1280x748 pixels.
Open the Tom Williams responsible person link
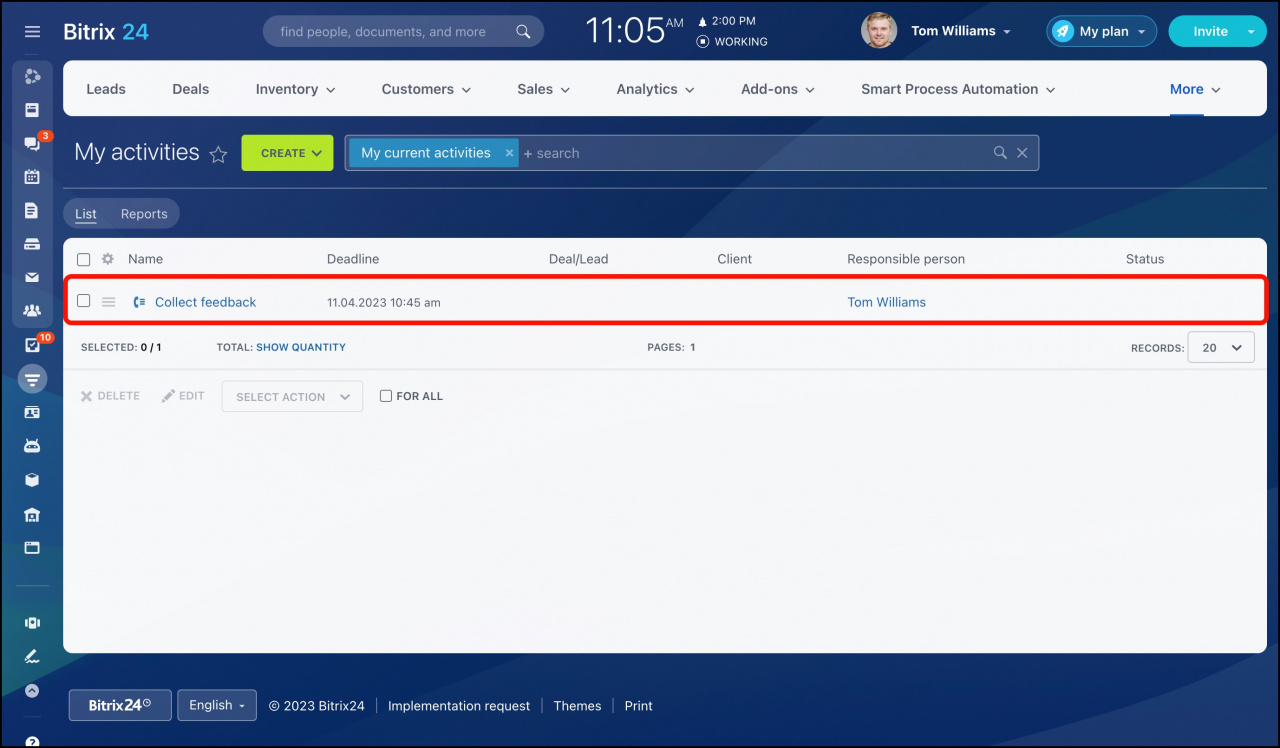tap(887, 302)
